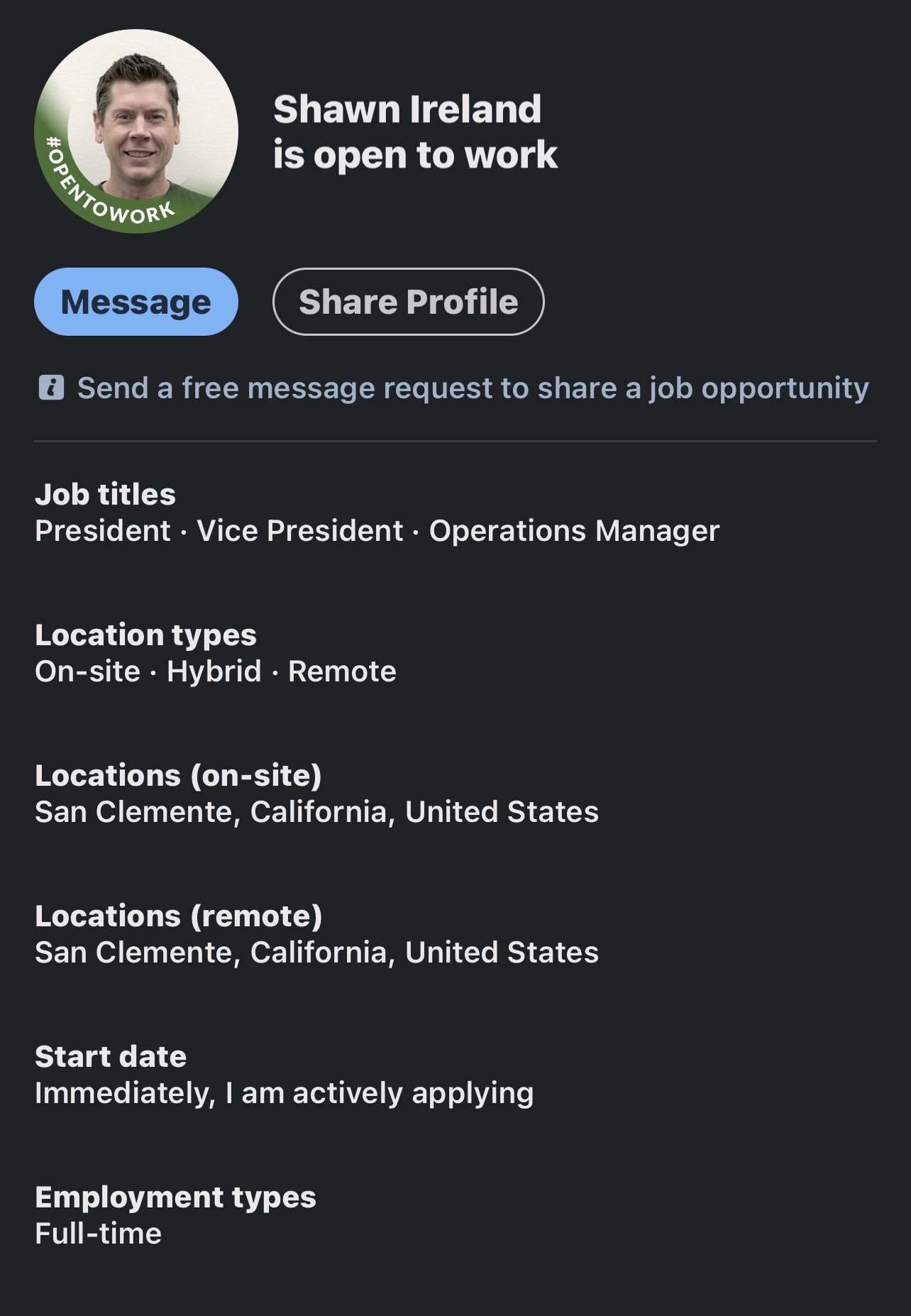This screenshot has height=1316, width=911.
Task: Select the 'Shawn Ireland is open to work' heading
Action: coord(415,132)
